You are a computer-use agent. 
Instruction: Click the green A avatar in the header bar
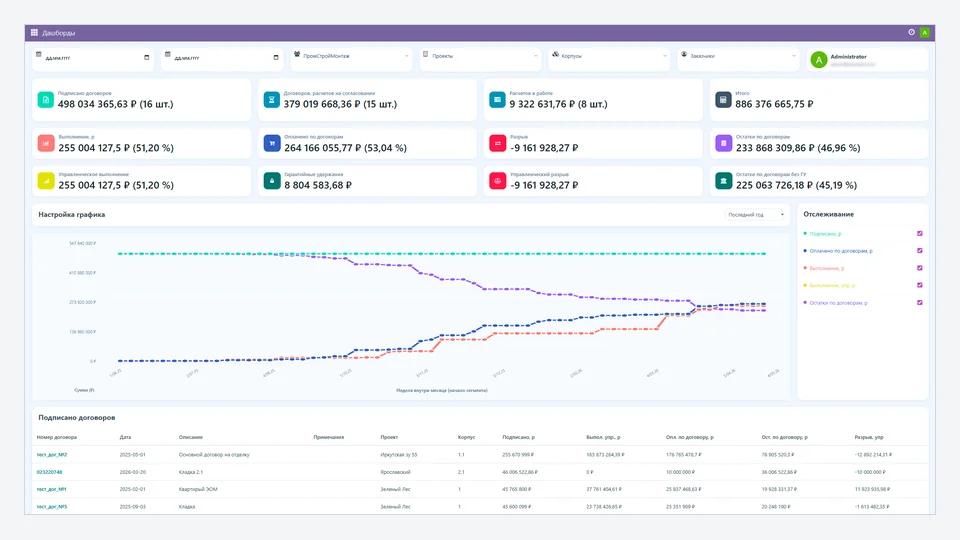click(924, 32)
